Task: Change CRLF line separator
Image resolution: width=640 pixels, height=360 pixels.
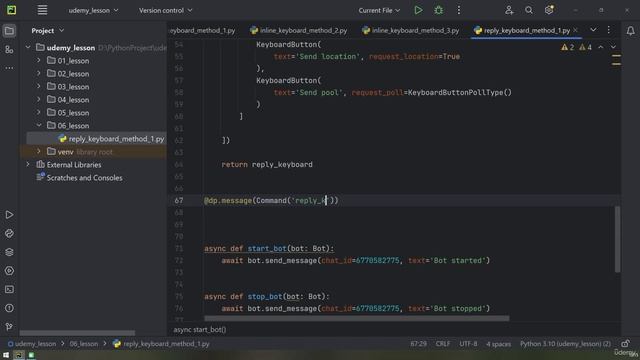Action: click(x=443, y=344)
